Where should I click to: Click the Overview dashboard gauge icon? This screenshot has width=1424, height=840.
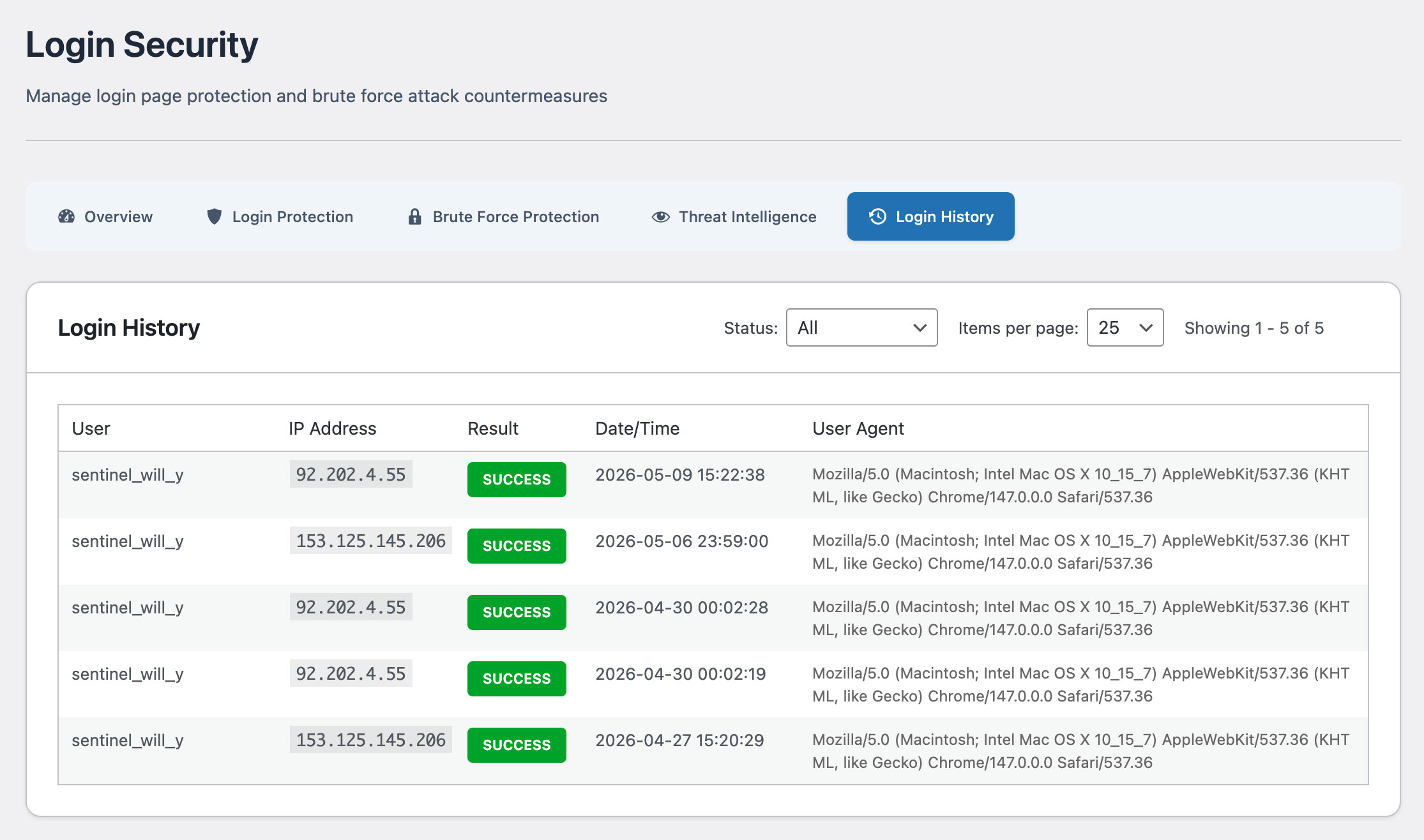point(66,216)
